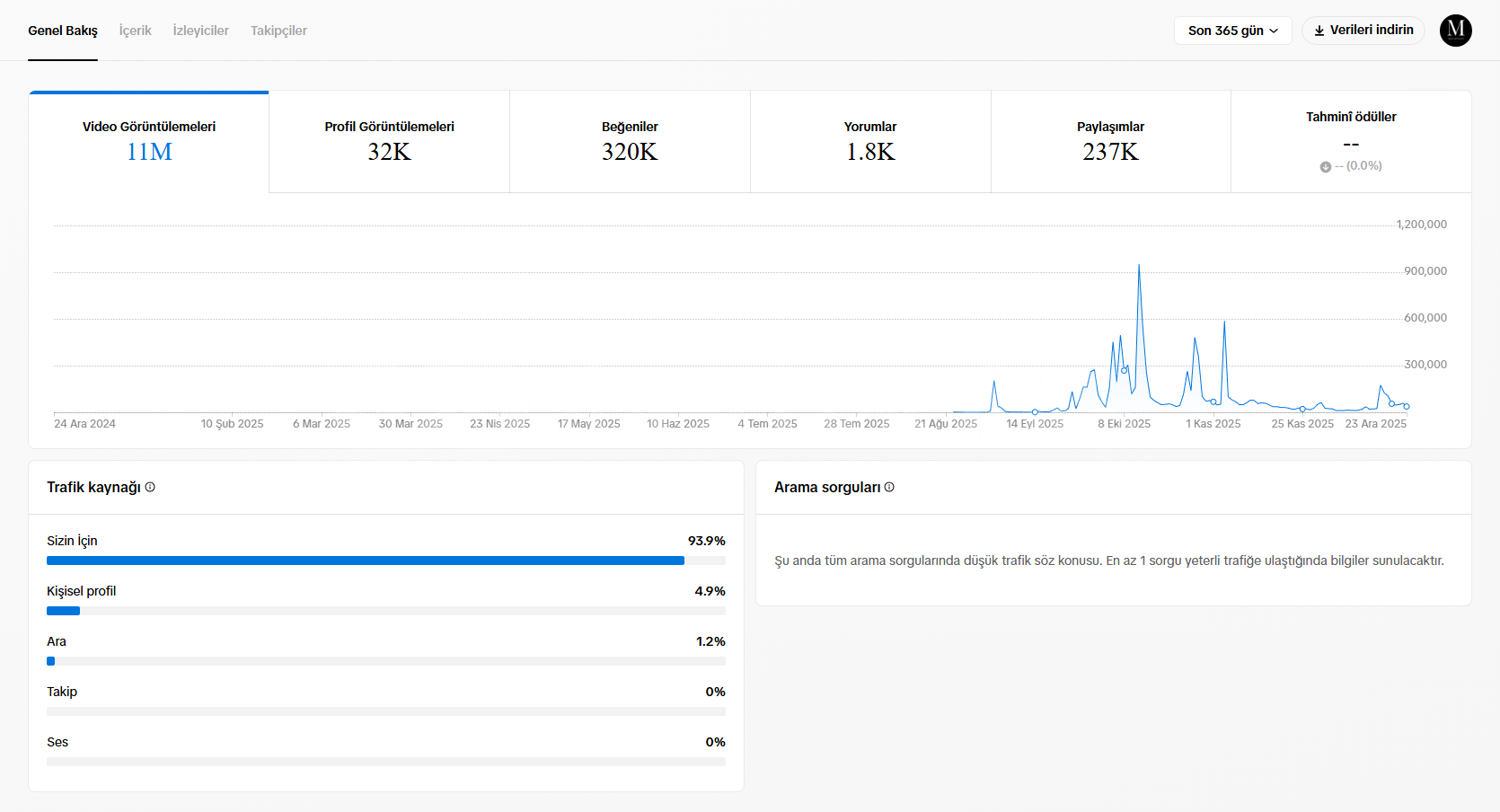This screenshot has height=812, width=1500.
Task: Open the Takipçiler tab
Action: [x=278, y=31]
